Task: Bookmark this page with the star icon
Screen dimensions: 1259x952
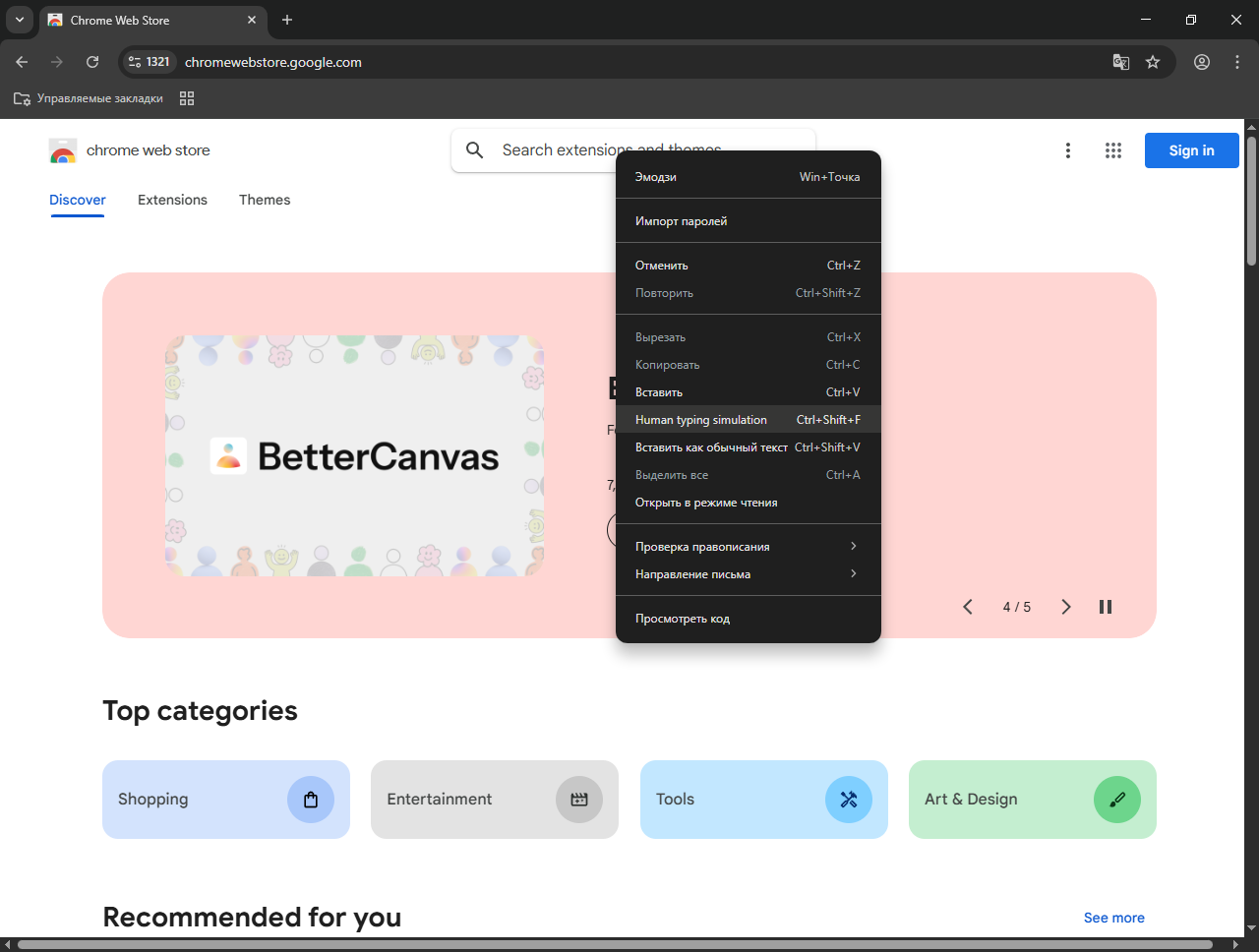Action: pos(1153,62)
